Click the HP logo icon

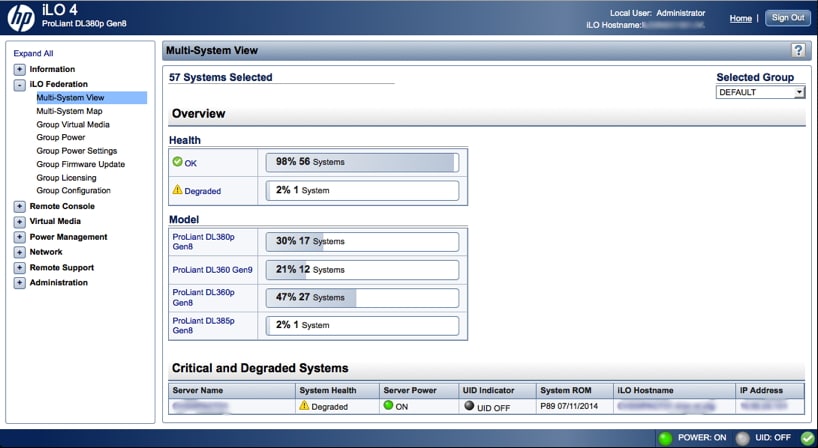(x=21, y=18)
